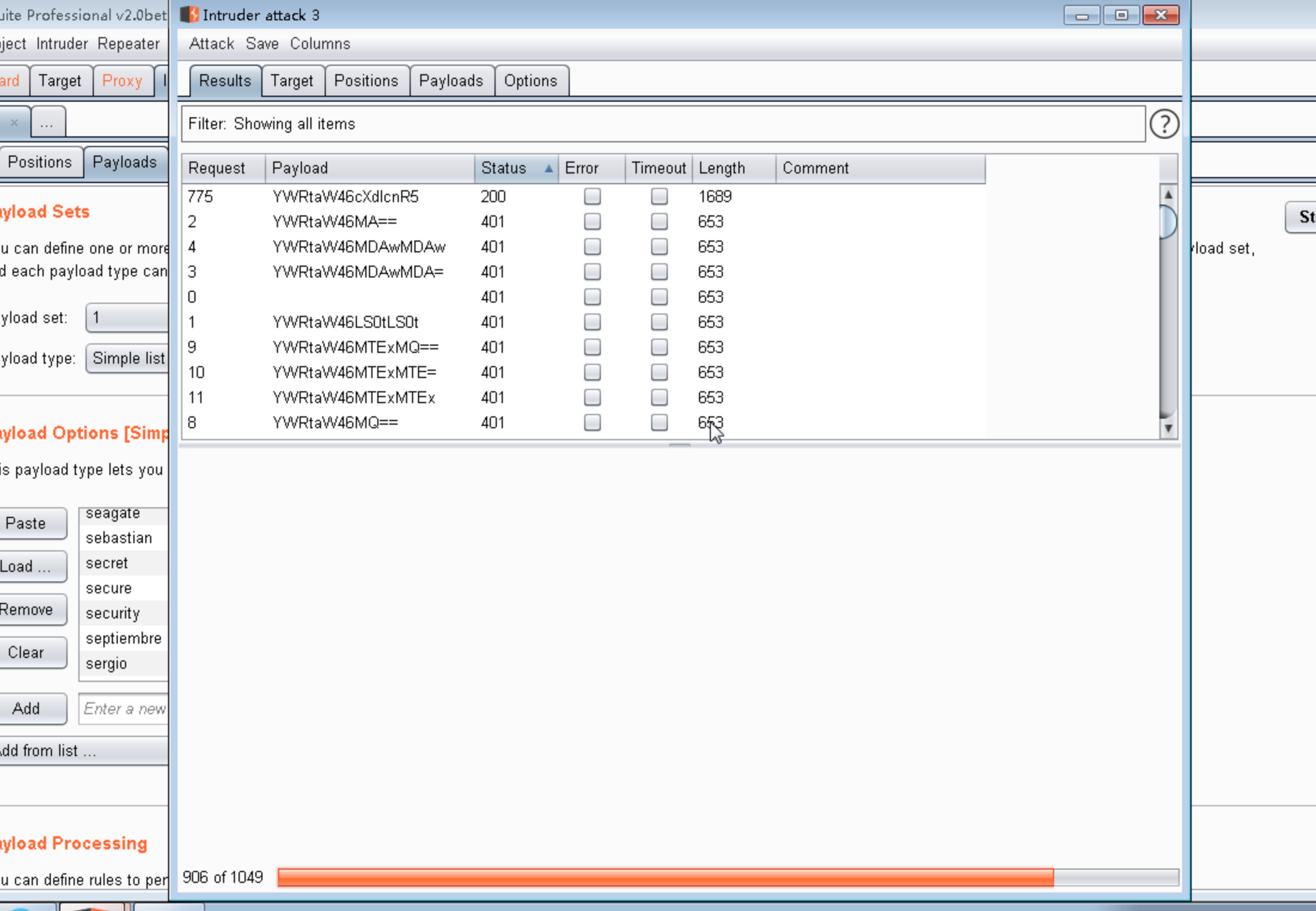
Task: Click the Paste button
Action: (26, 523)
